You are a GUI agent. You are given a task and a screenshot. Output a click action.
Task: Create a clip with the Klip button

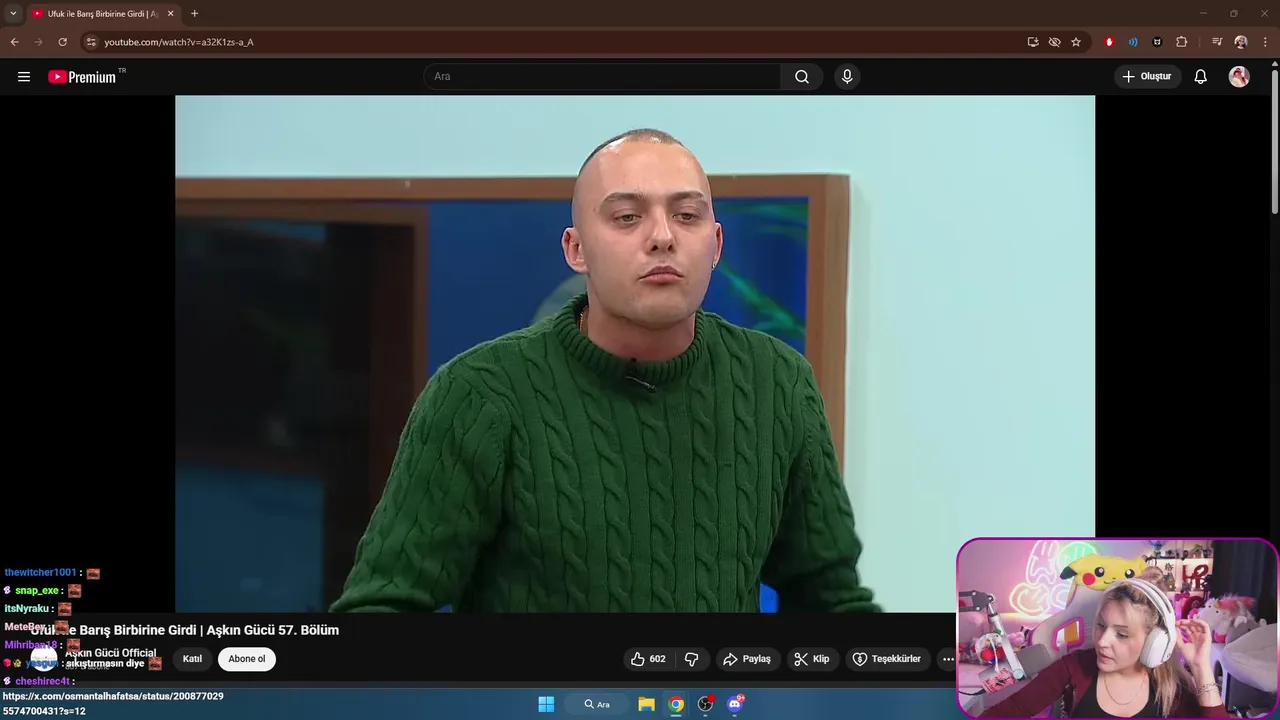pyautogui.click(x=812, y=659)
